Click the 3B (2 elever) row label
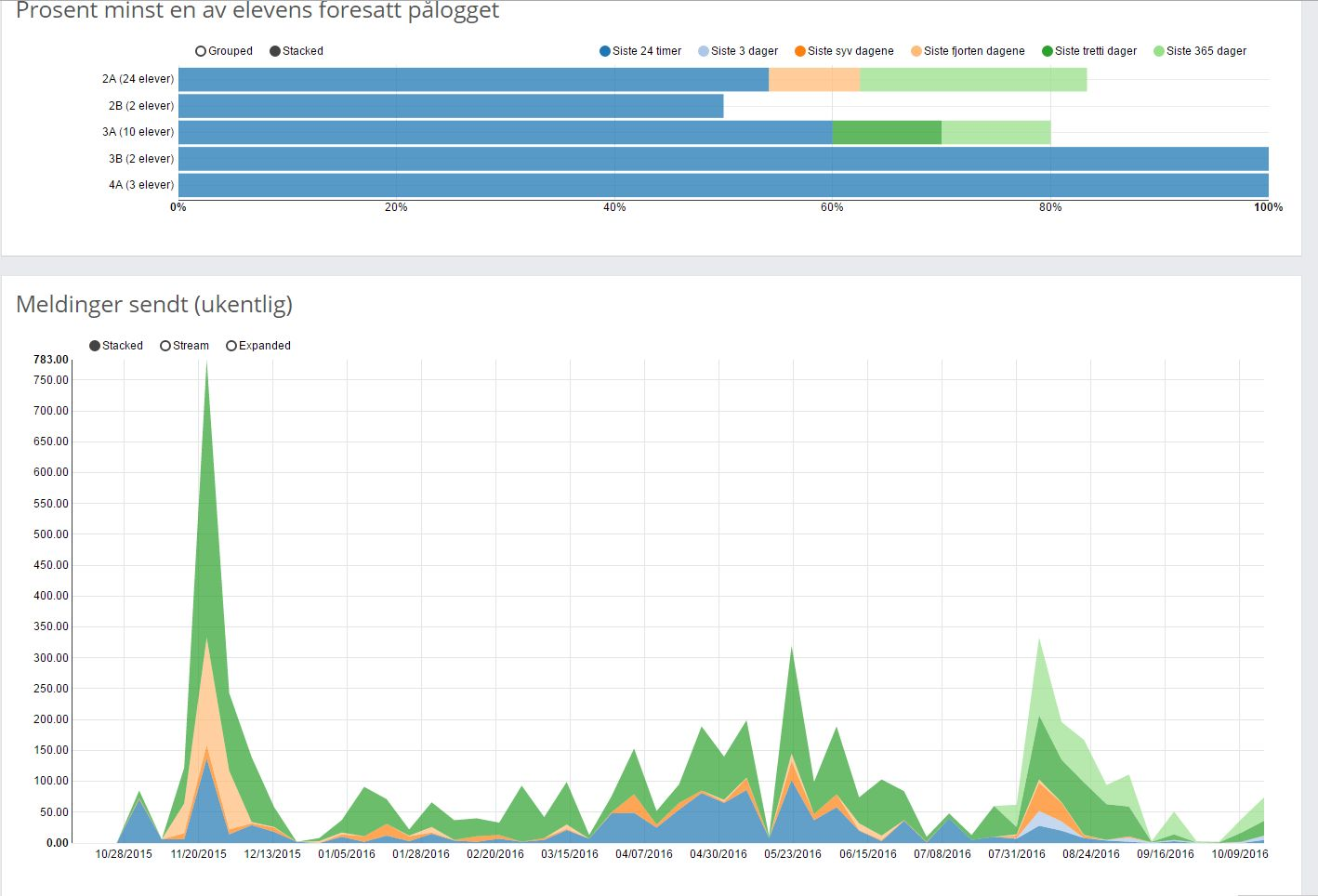This screenshot has width=1318, height=896. coord(141,159)
